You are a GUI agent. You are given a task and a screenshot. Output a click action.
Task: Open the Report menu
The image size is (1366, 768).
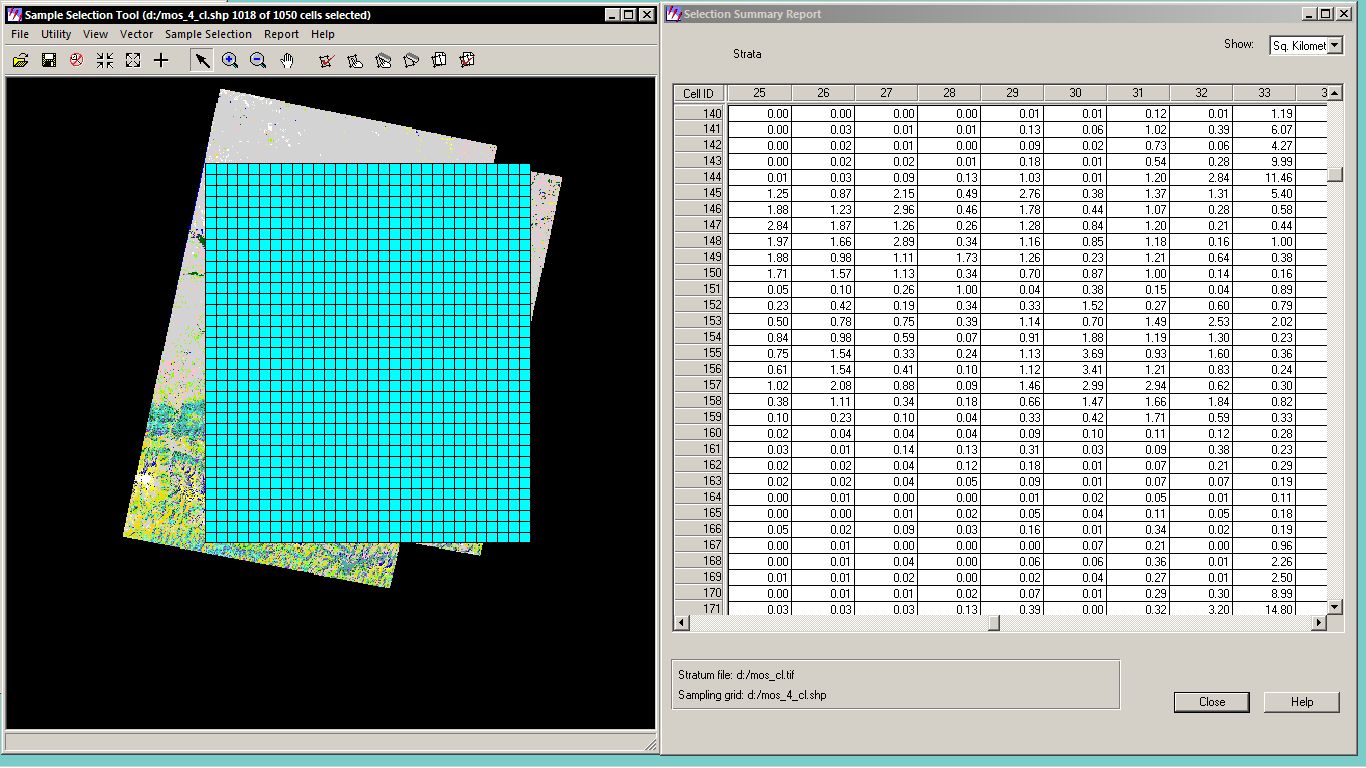[x=281, y=34]
